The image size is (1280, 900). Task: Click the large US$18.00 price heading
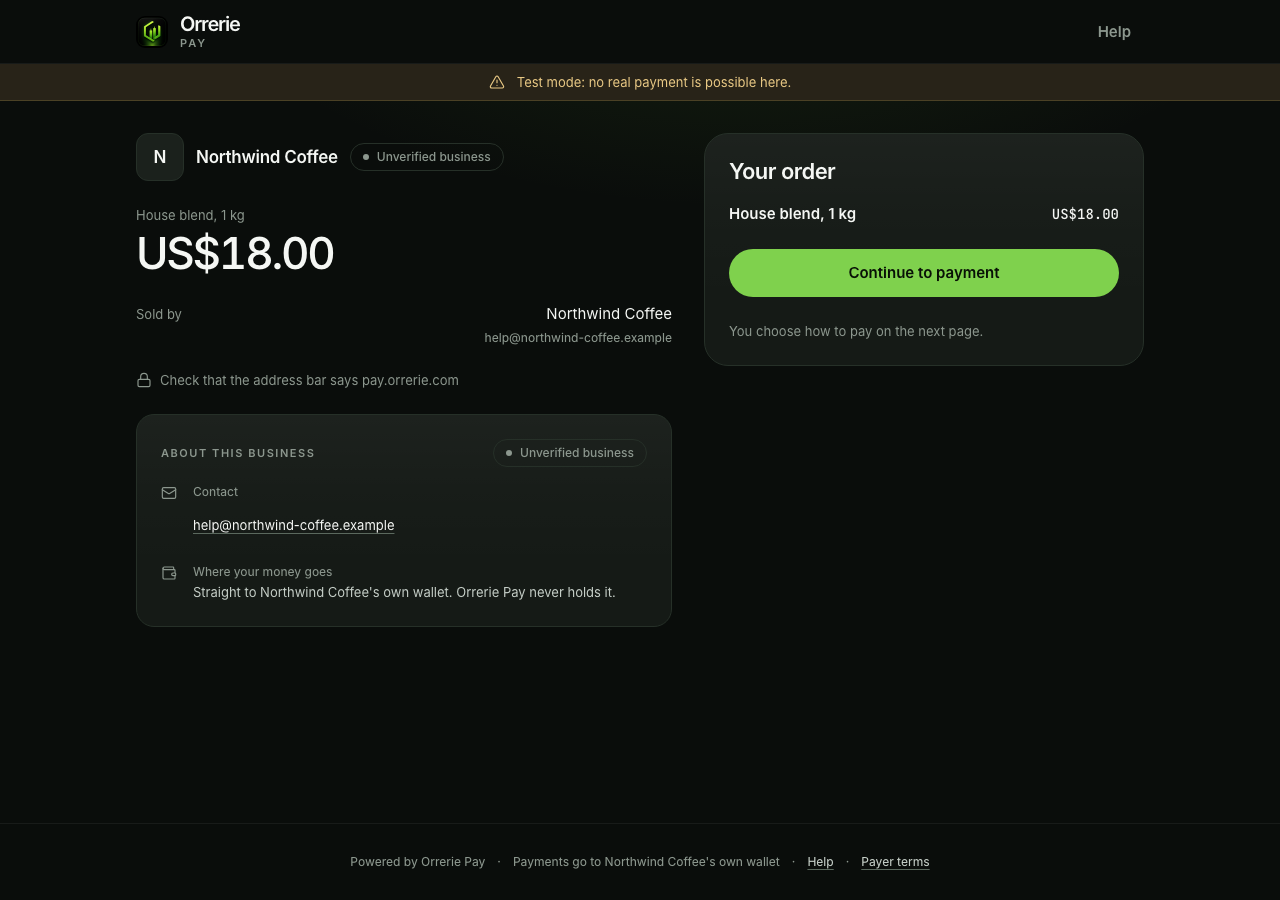click(x=235, y=253)
